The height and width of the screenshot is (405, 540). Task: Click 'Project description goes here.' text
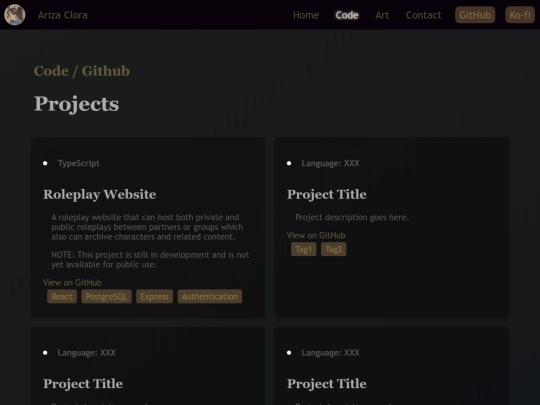[352, 217]
